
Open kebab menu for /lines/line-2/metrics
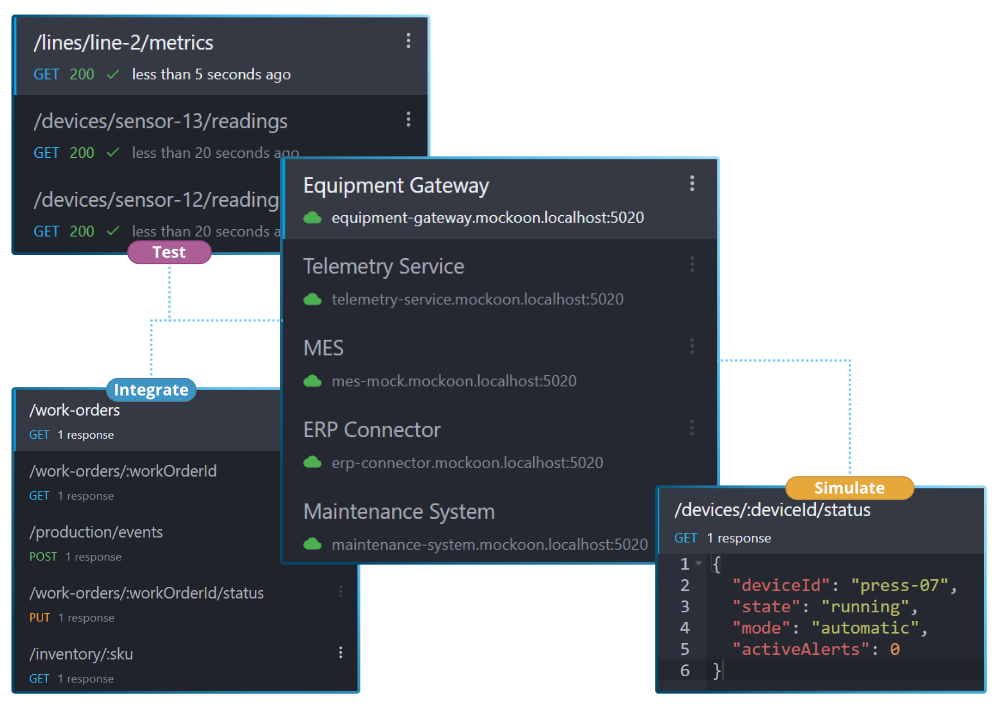click(408, 41)
